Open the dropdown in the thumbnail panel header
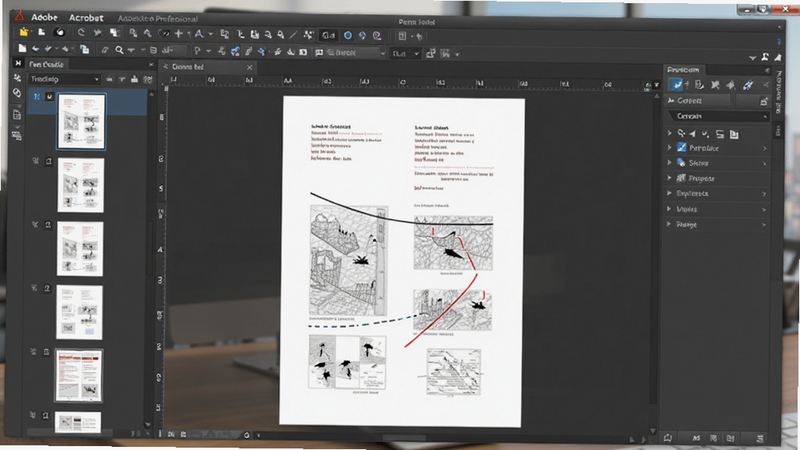 coord(64,79)
